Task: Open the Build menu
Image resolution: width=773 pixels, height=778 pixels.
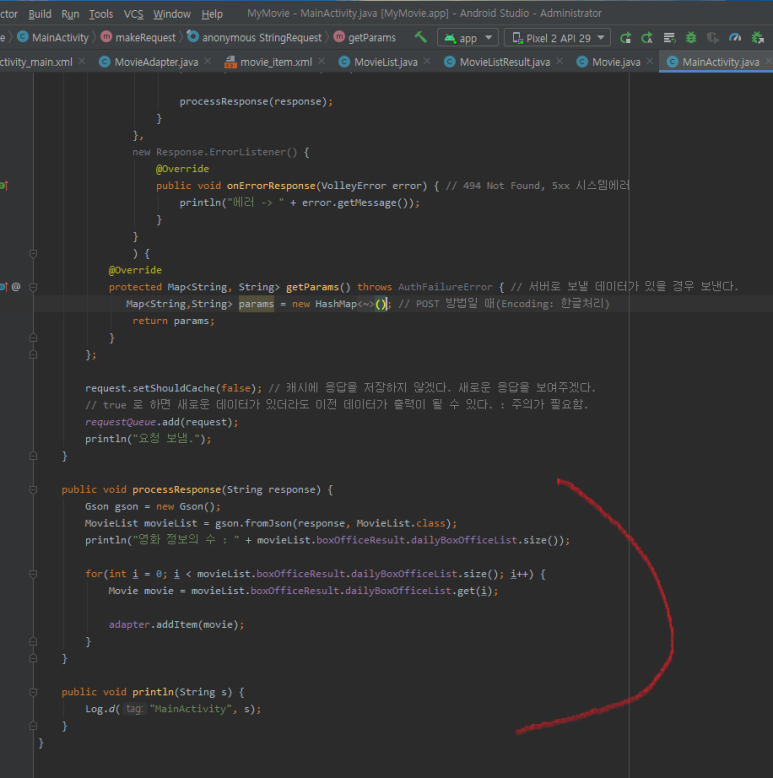Action: 40,14
